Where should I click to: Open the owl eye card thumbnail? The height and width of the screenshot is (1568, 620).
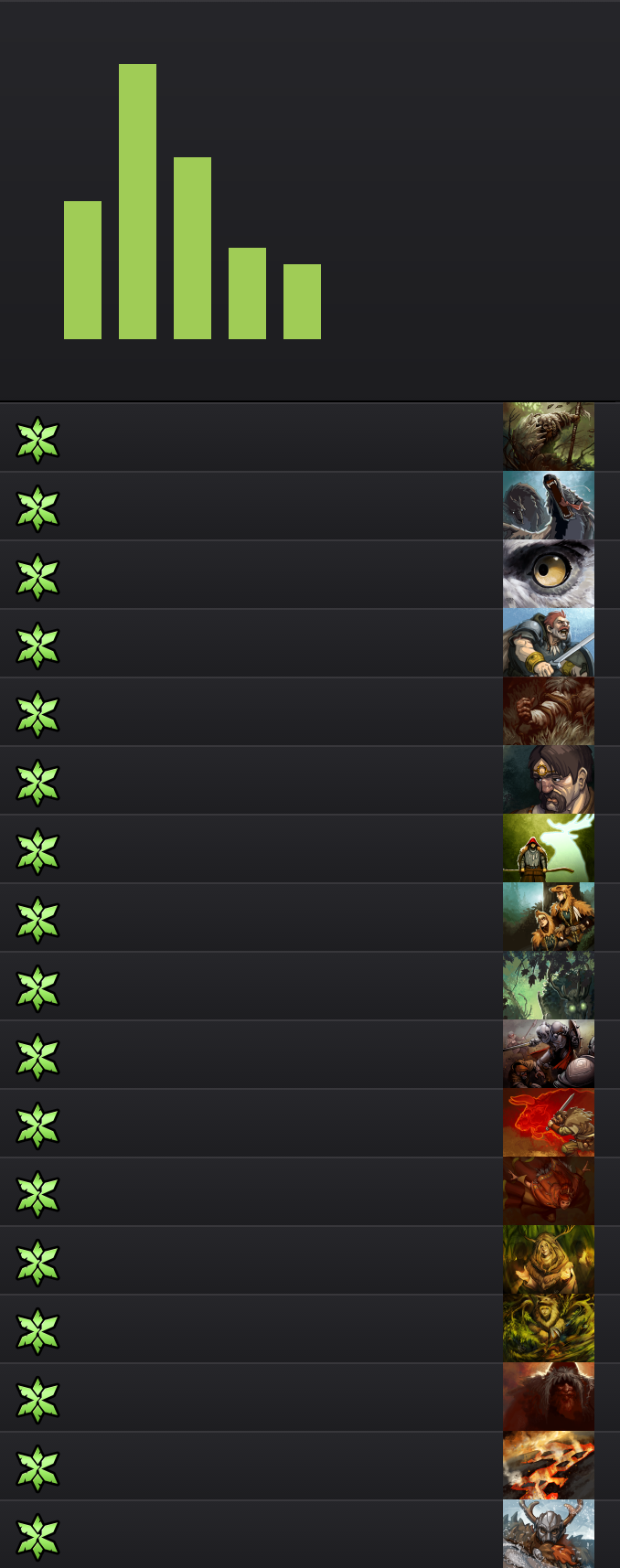[x=549, y=574]
